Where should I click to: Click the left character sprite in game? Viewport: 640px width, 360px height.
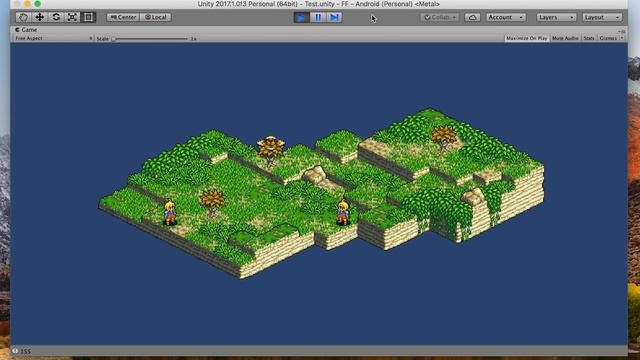[x=170, y=212]
